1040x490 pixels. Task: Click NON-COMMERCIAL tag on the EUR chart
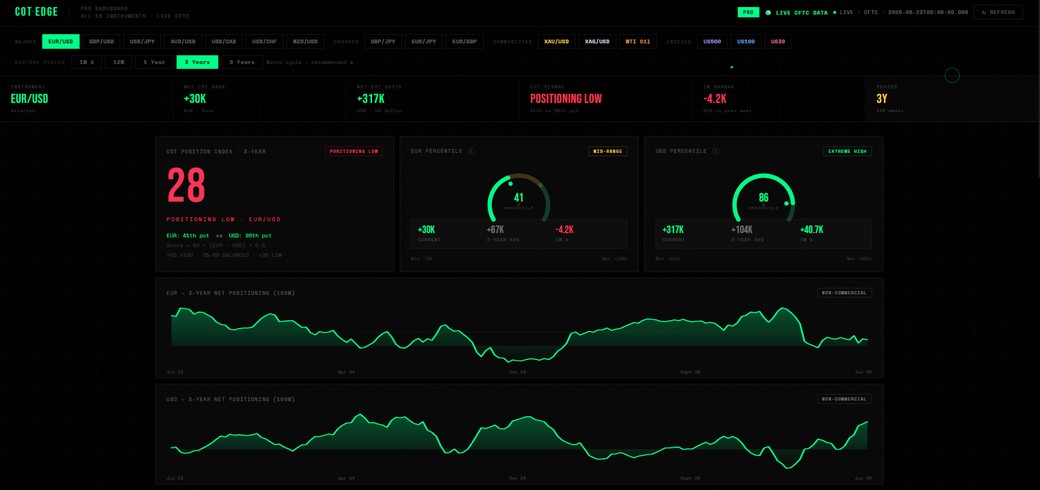[844, 292]
